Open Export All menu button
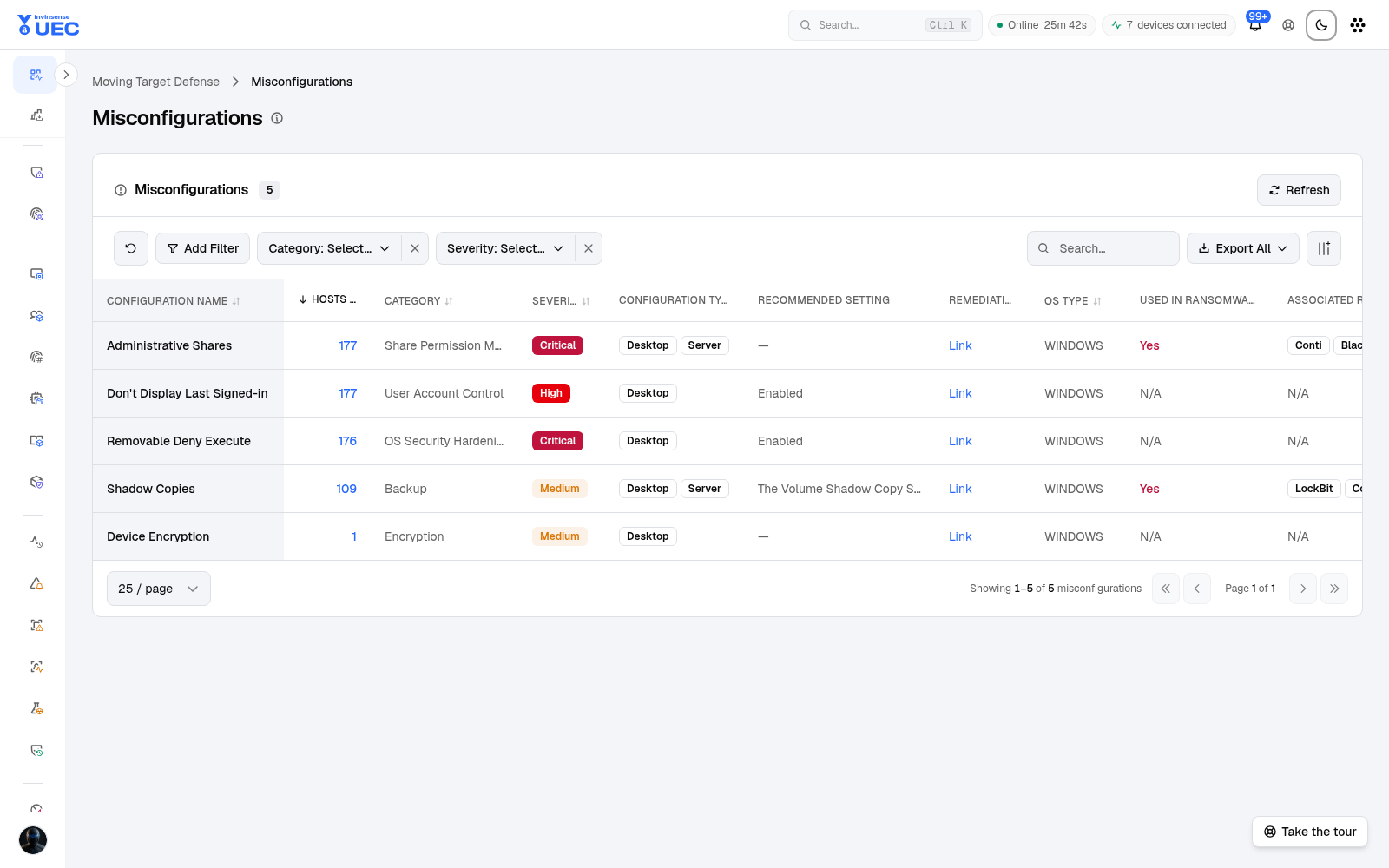Screen dimensions: 1389x868 (1243, 248)
